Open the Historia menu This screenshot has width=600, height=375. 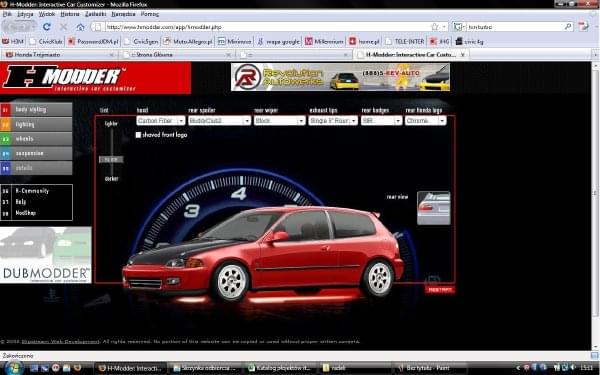pos(70,14)
